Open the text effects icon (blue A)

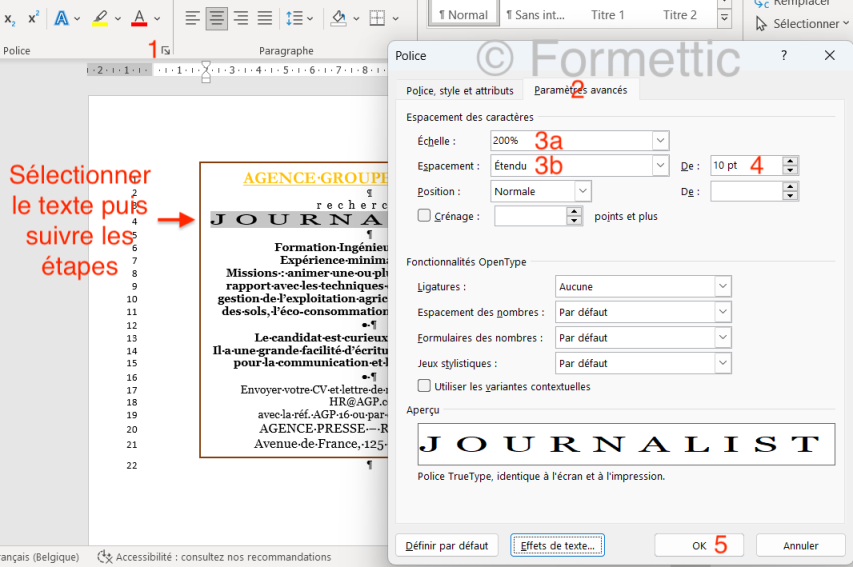[62, 18]
